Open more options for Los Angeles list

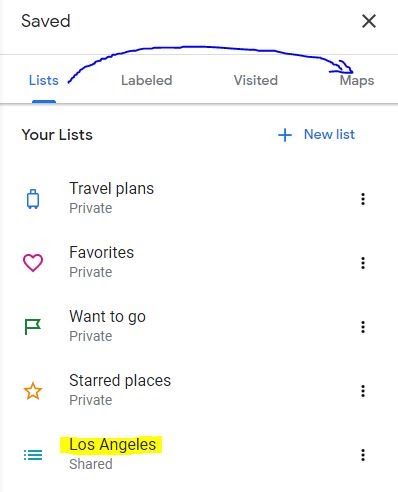[x=363, y=455]
